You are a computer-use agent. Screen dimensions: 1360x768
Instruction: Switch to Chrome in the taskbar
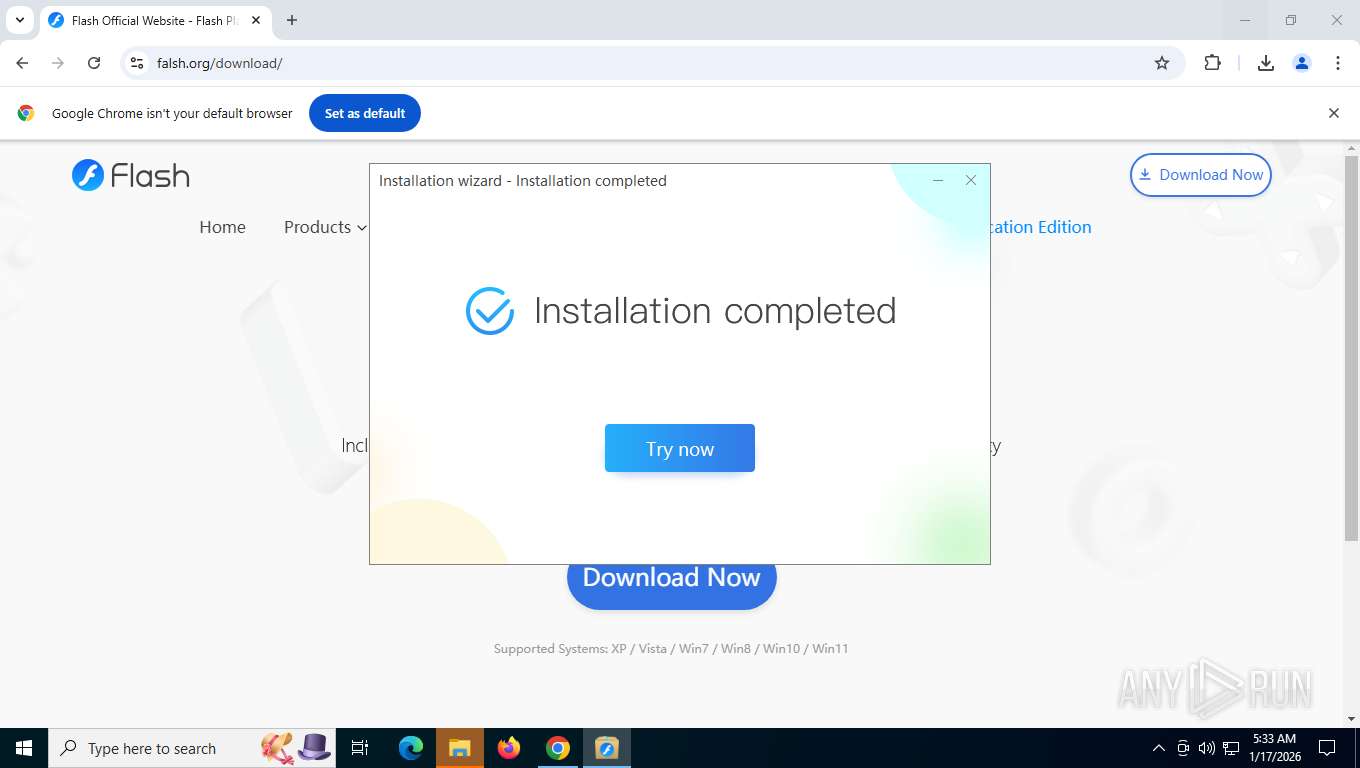click(x=558, y=748)
